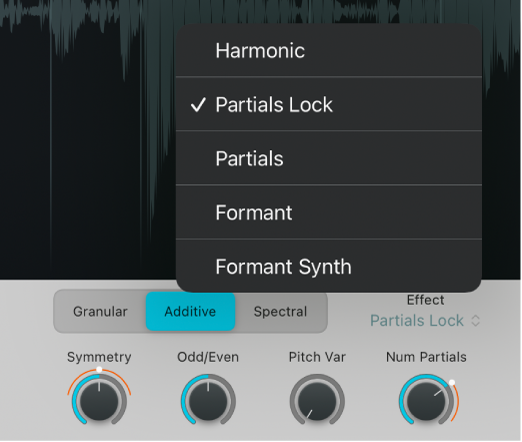
Task: Activate the Additive mode button
Action: [x=190, y=312]
